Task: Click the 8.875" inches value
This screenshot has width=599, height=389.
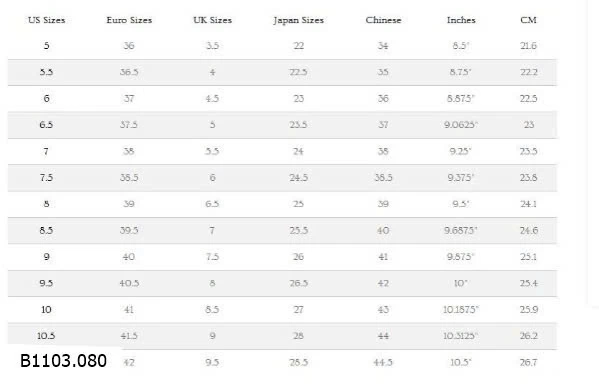Action: (x=461, y=99)
